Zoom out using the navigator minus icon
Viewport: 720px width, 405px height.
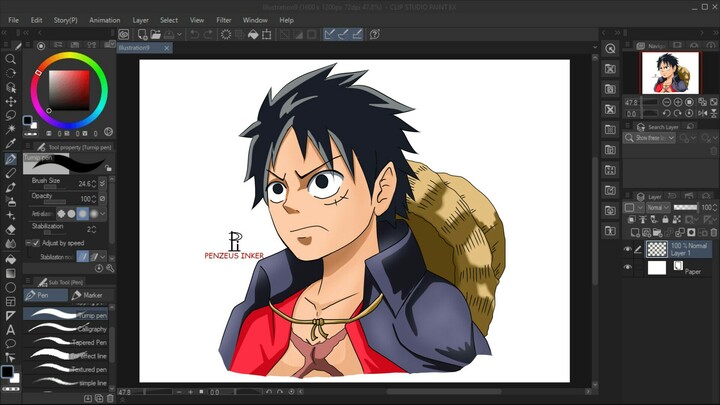tap(666, 102)
